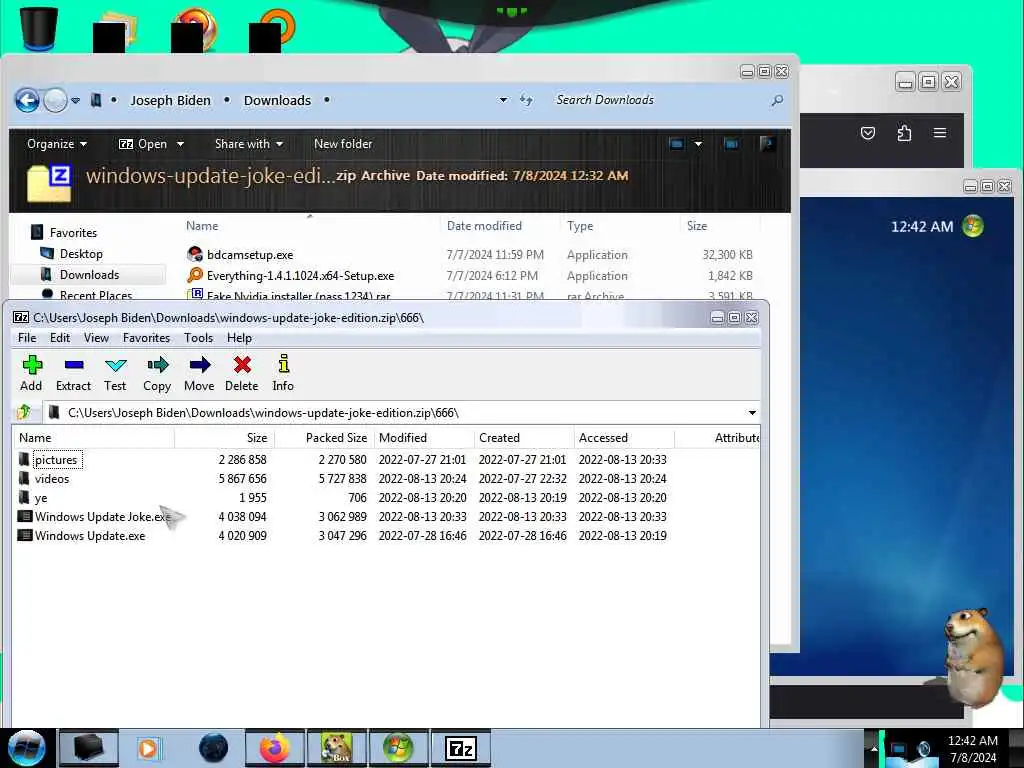Click Explorer change view icon
The width and height of the screenshot is (1024, 768).
[677, 143]
